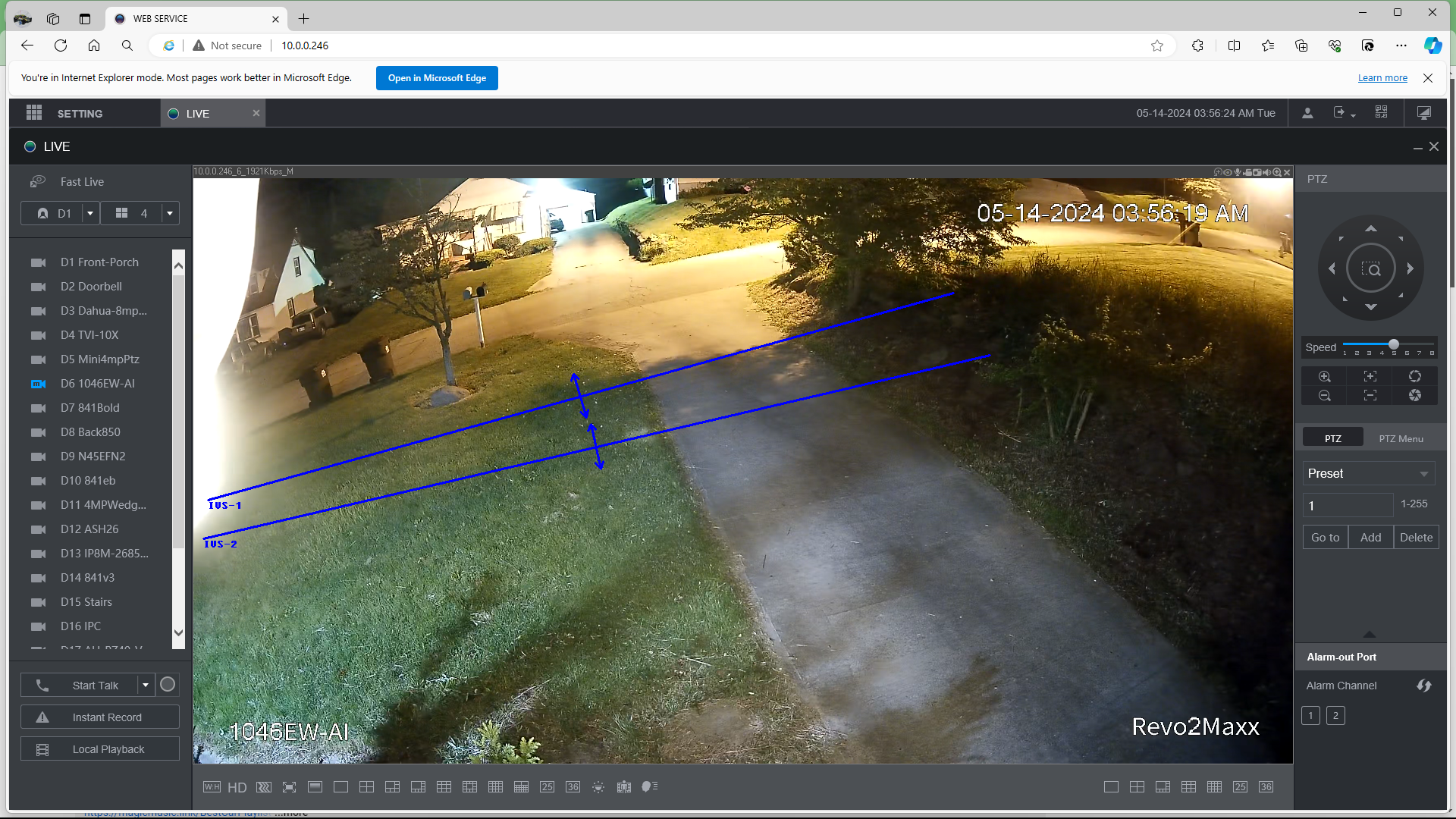
Task: Close the iris with the closed-aperture icon
Action: (1415, 396)
